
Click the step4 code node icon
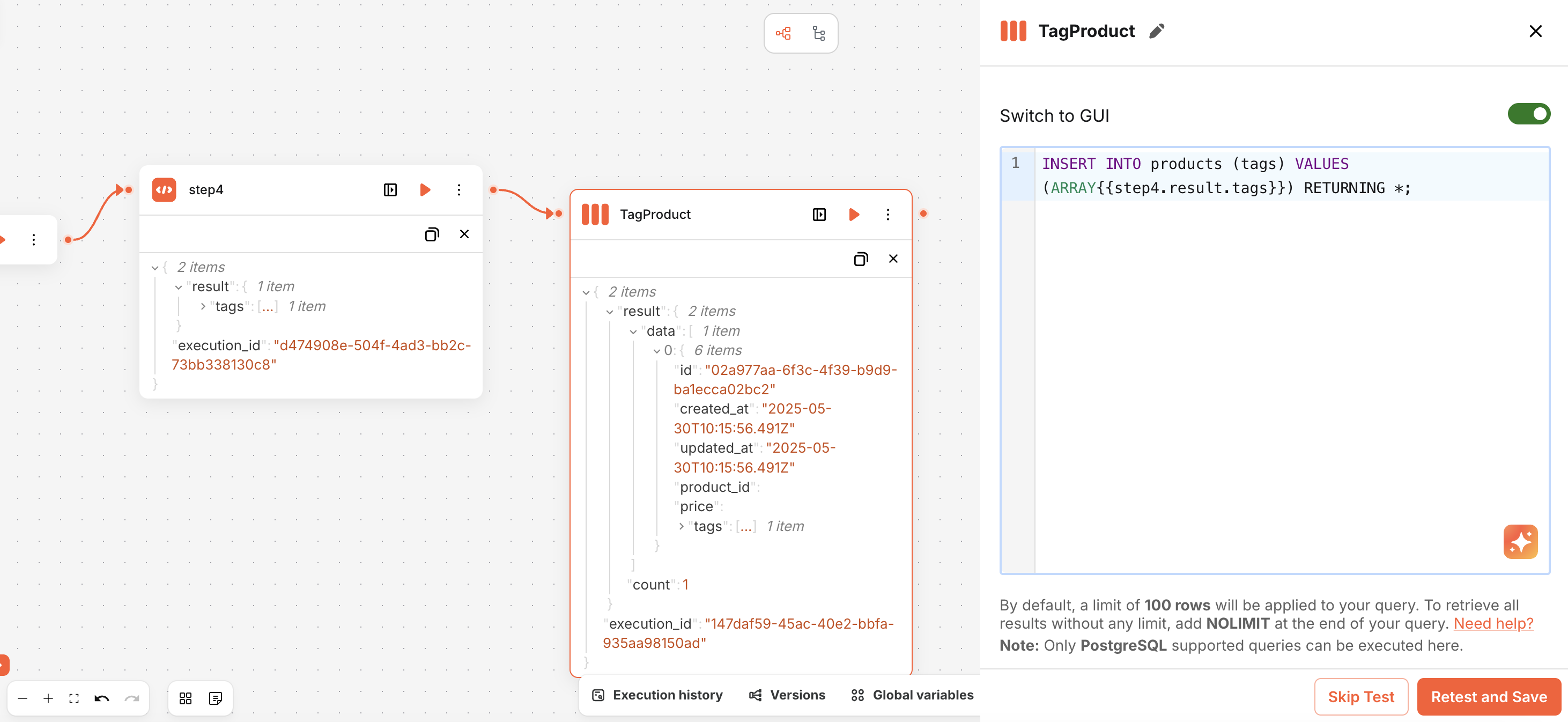click(164, 190)
